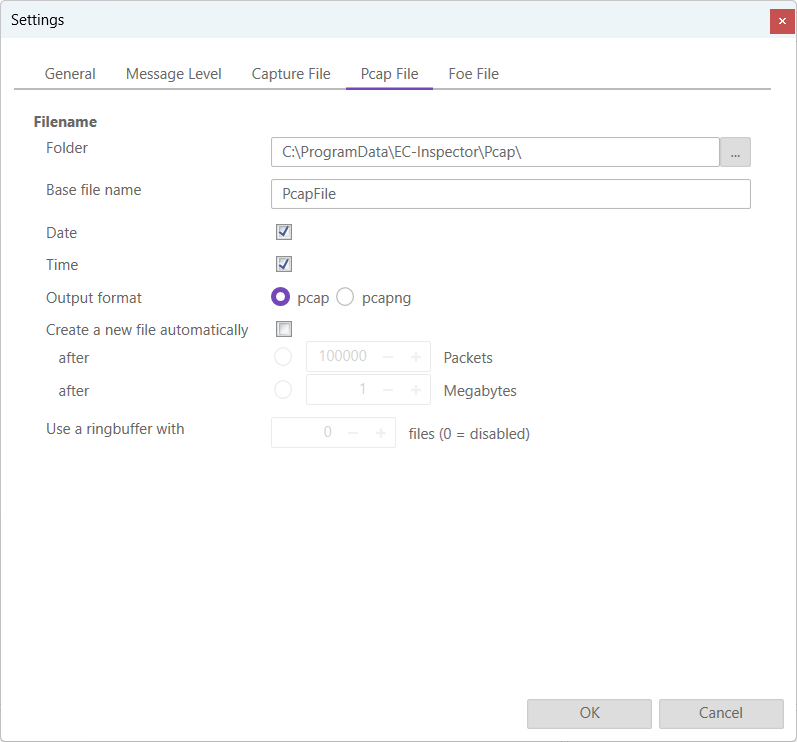The width and height of the screenshot is (797, 742).
Task: Decrease the Packets count with minus
Action: 388,357
